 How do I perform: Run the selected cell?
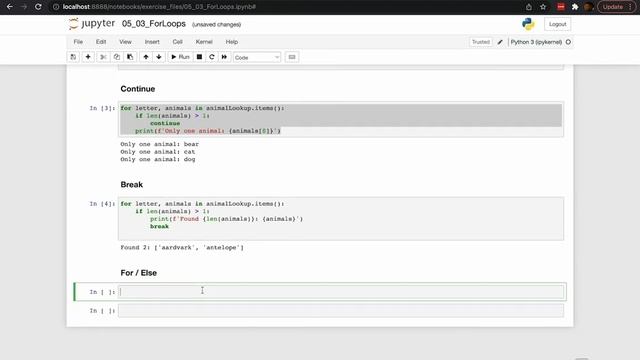180,57
